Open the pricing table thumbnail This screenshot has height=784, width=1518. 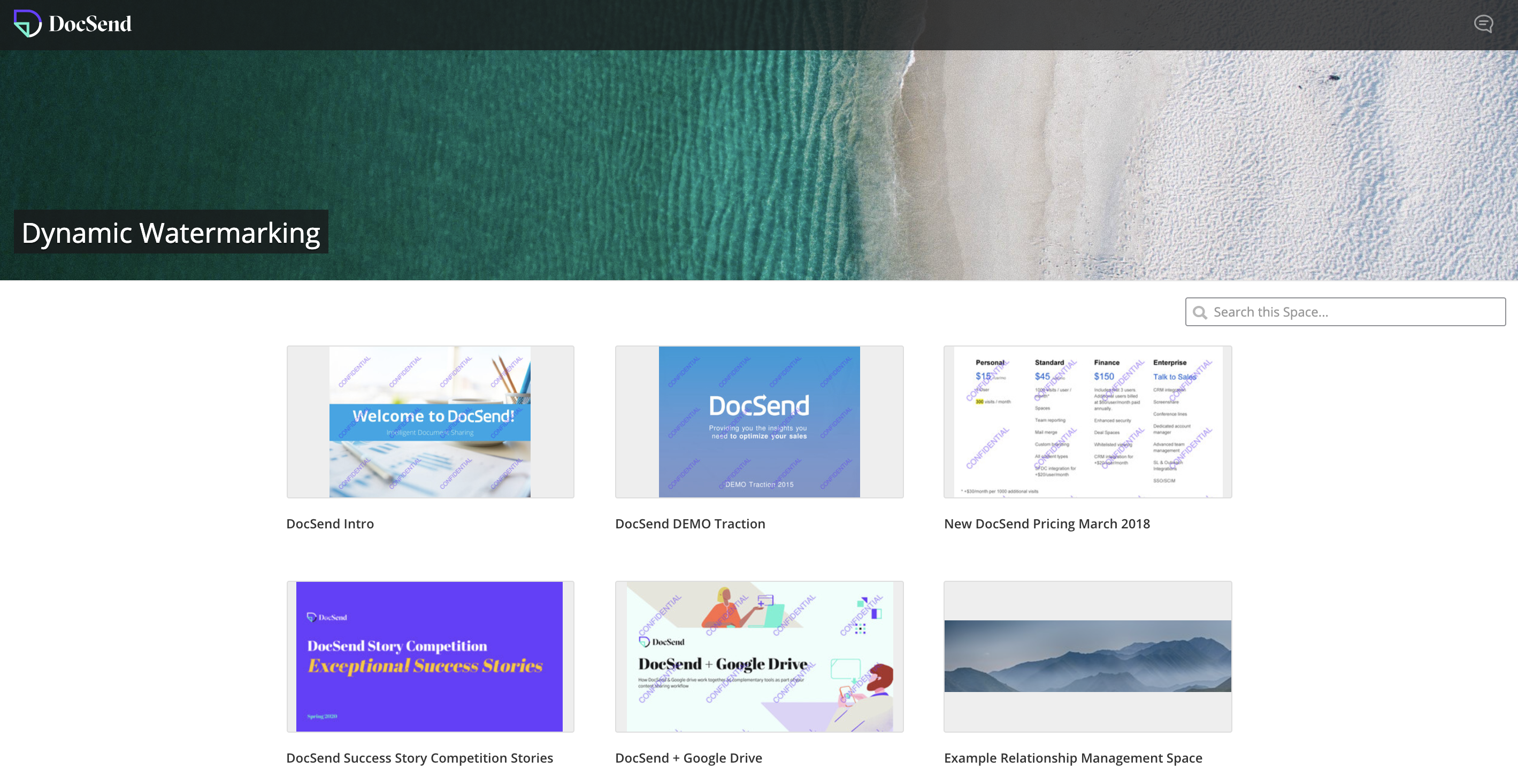pyautogui.click(x=1087, y=422)
